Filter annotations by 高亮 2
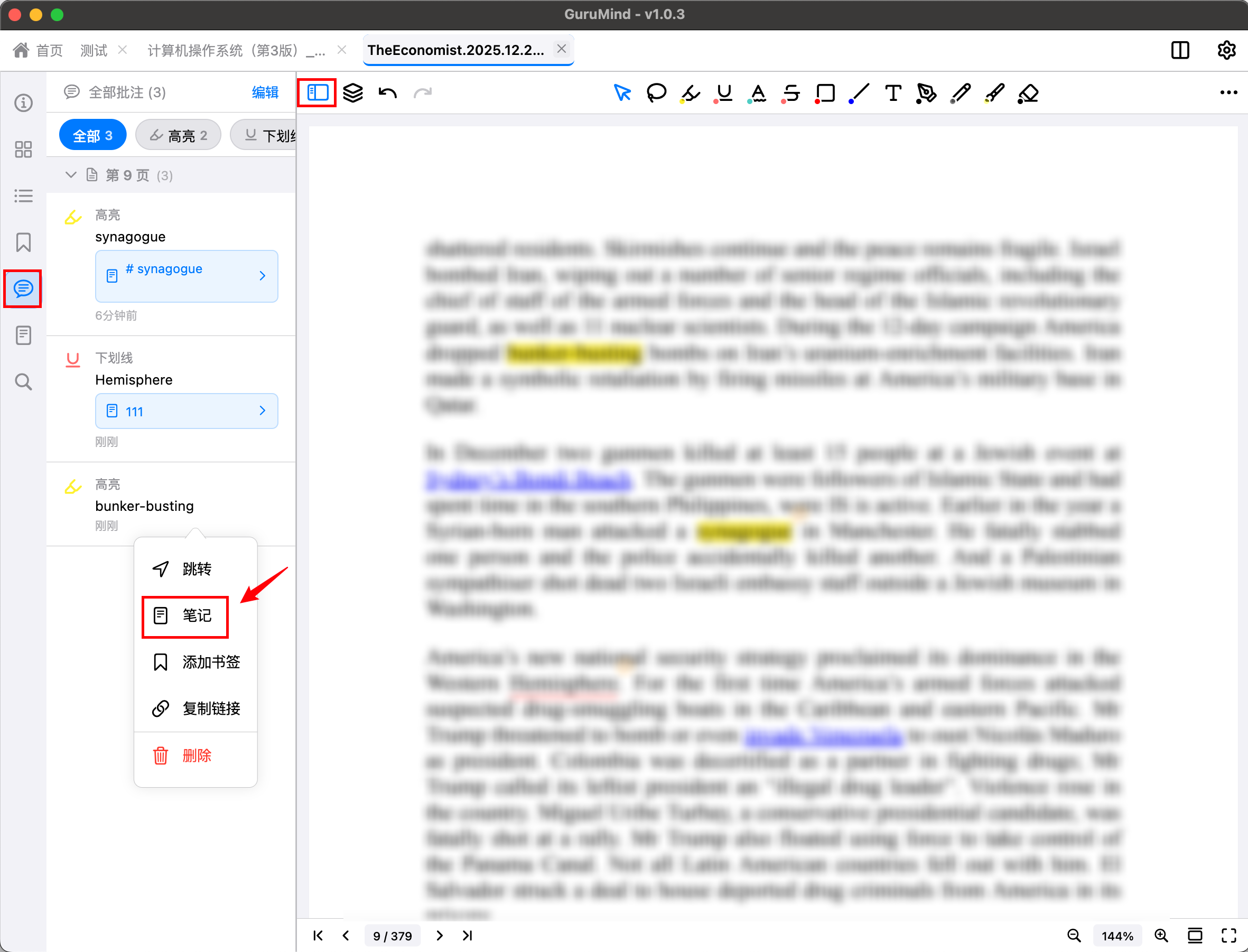 178,135
